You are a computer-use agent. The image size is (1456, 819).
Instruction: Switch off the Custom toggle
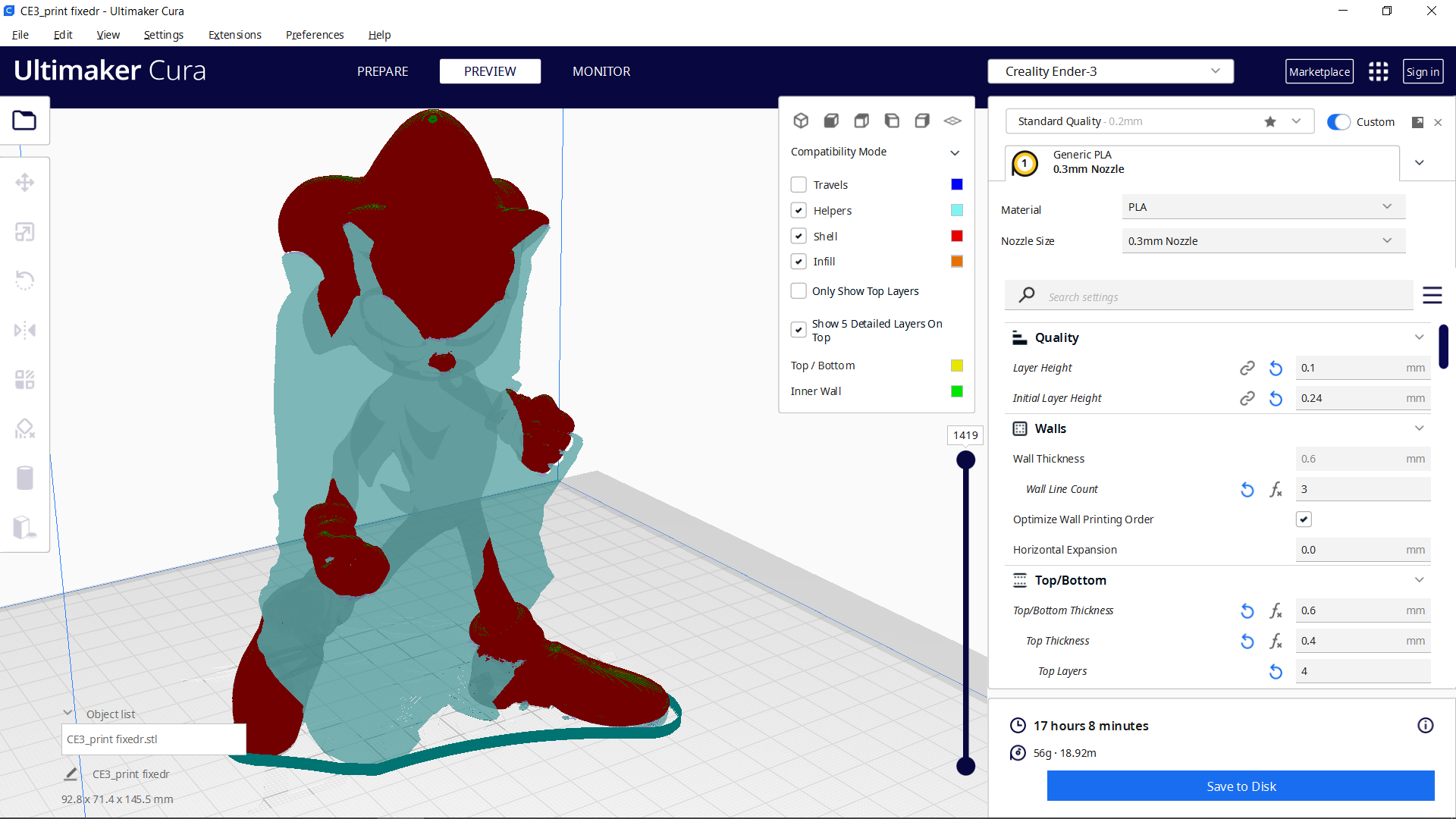(1338, 122)
